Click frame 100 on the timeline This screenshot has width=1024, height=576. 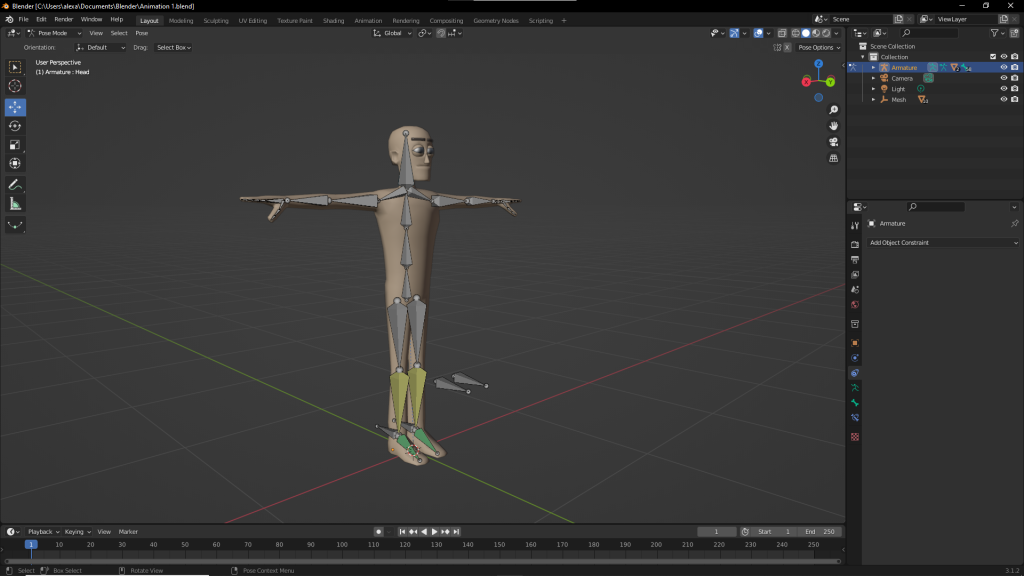pos(342,545)
